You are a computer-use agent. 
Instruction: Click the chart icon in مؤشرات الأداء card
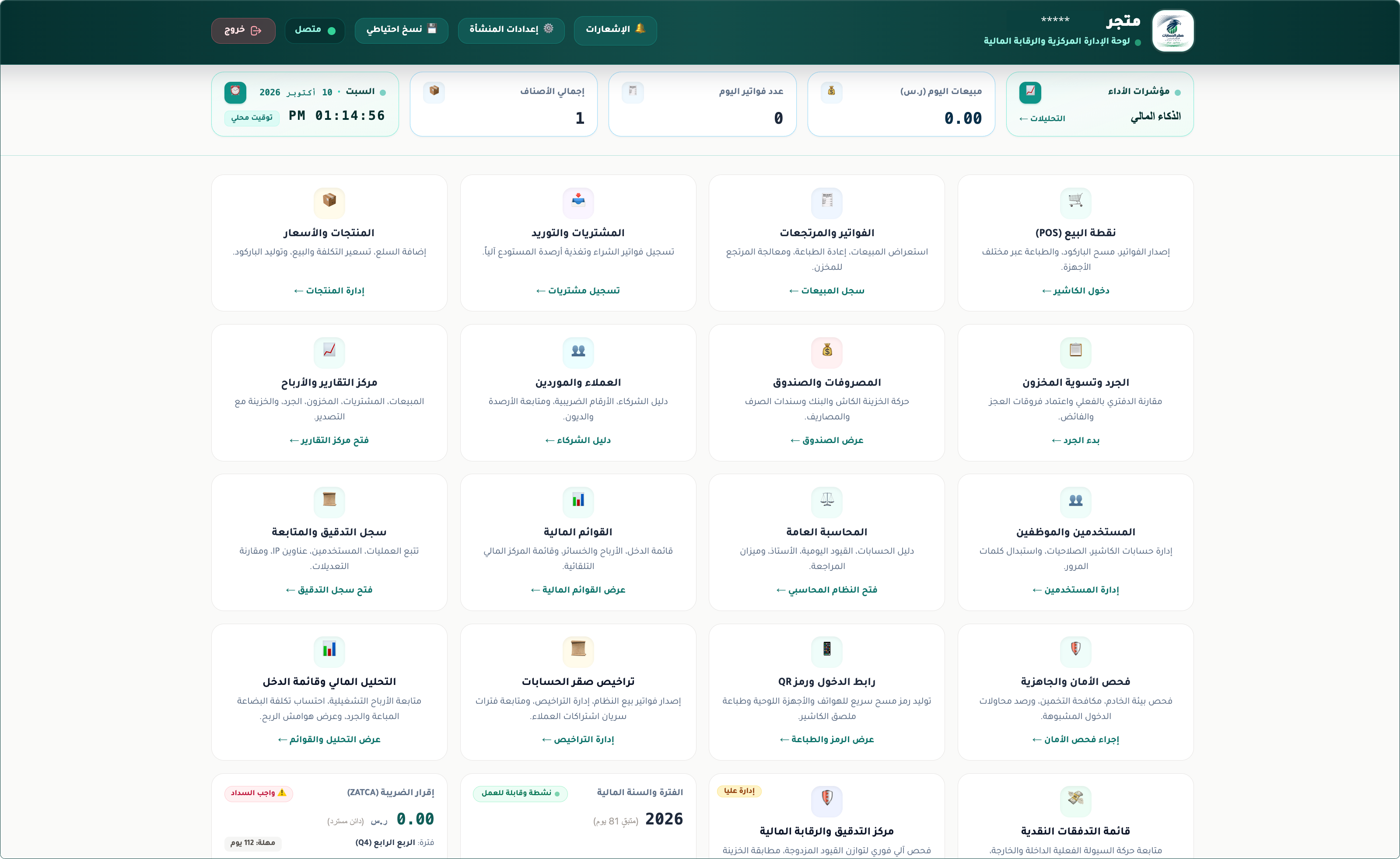[x=1030, y=92]
